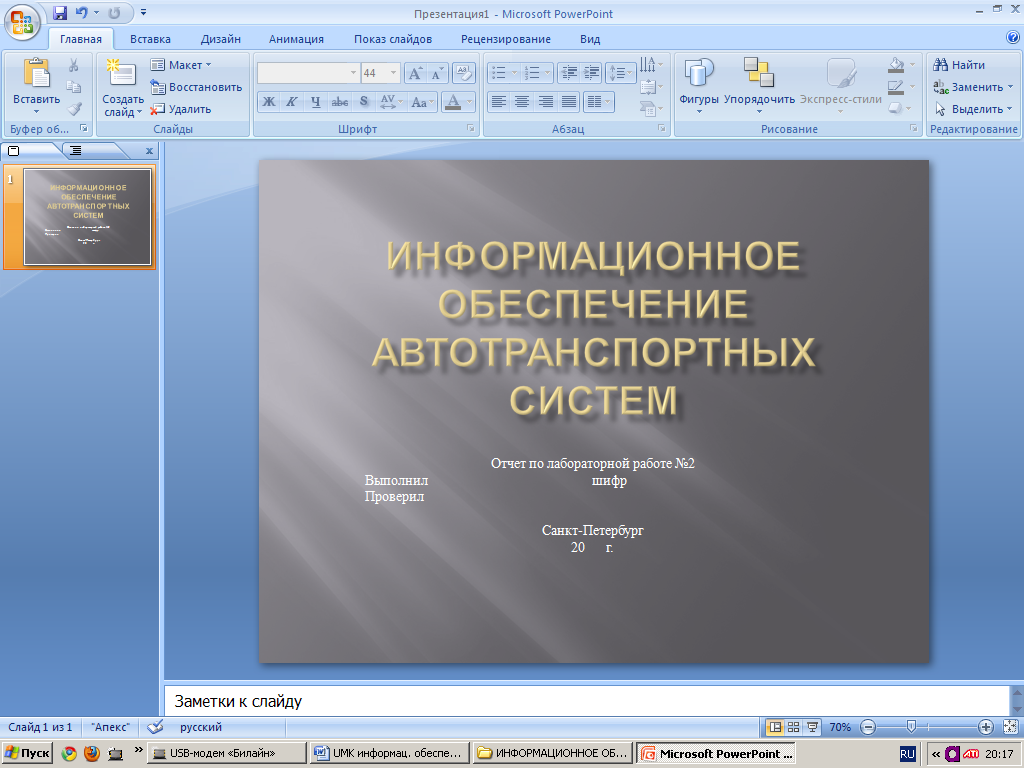This screenshot has width=1024, height=768.
Task: Increase the list indent level
Action: (591, 73)
